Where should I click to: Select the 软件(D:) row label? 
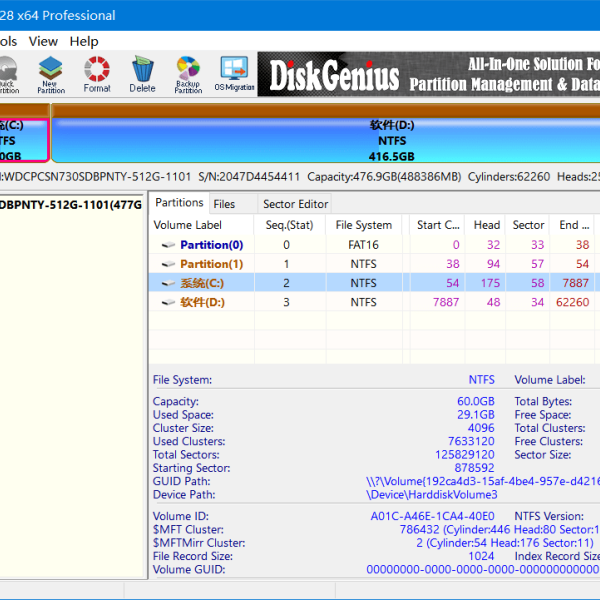pos(202,302)
